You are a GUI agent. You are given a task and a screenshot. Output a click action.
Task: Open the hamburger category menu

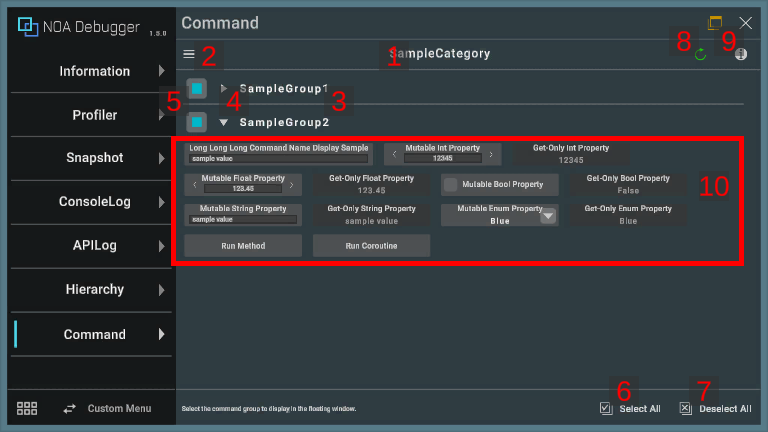click(189, 54)
